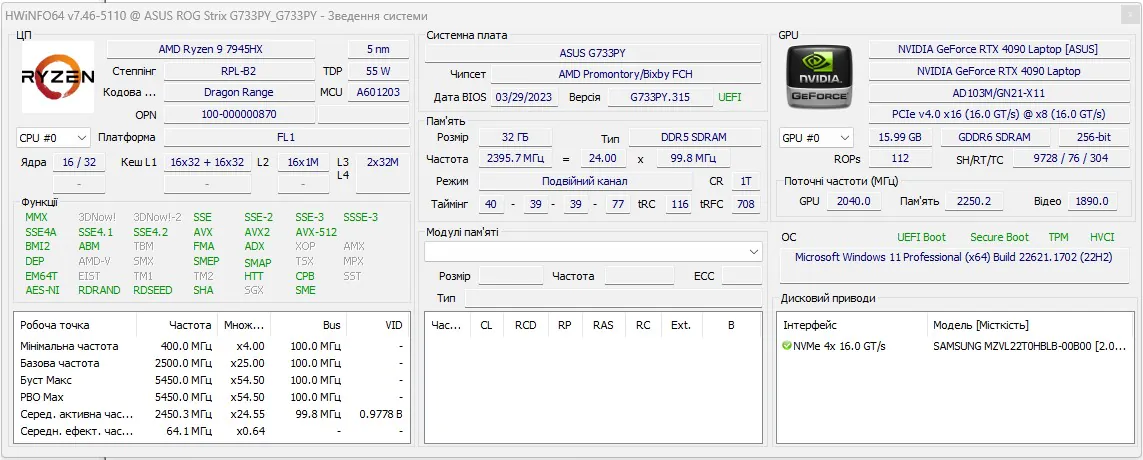Click the 16 / 32 cores field
The image size is (1143, 460).
point(79,162)
